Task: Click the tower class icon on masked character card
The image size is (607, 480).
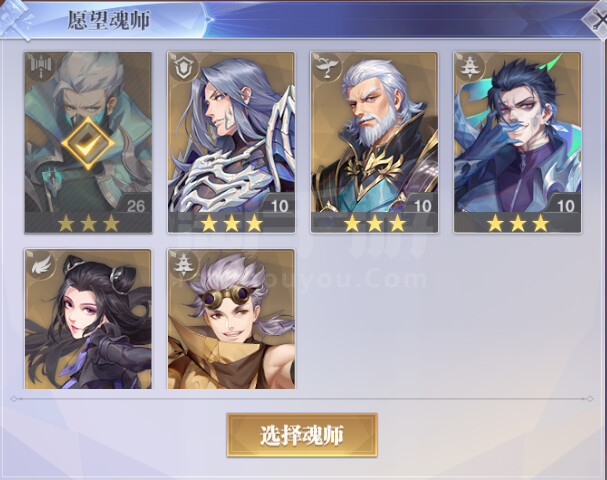Action: click(x=41, y=67)
